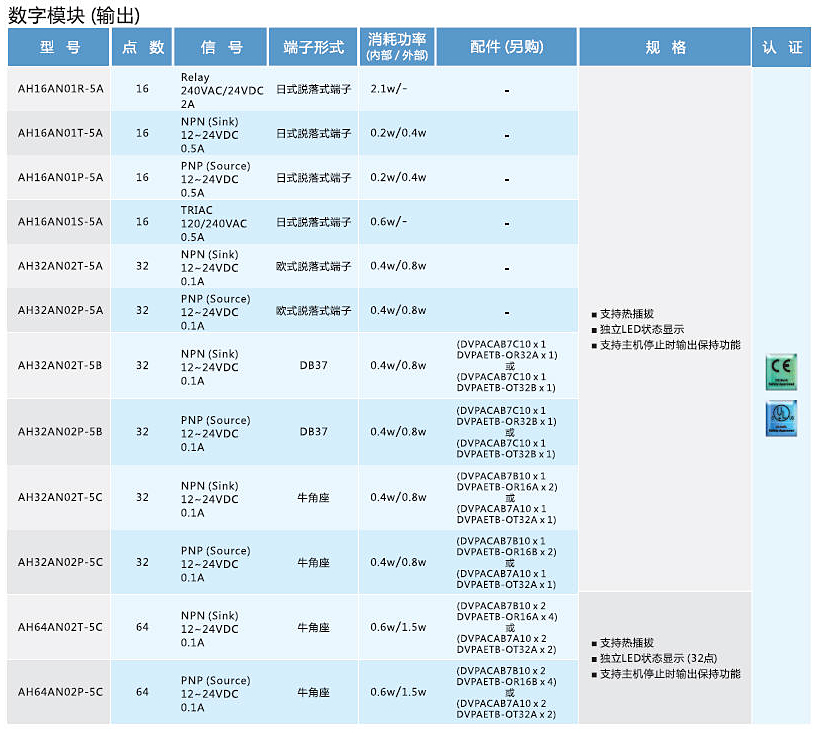The width and height of the screenshot is (820, 733).
Task: Click the DVPAETB-OR32A x 1 accessory text
Action: pos(507,355)
